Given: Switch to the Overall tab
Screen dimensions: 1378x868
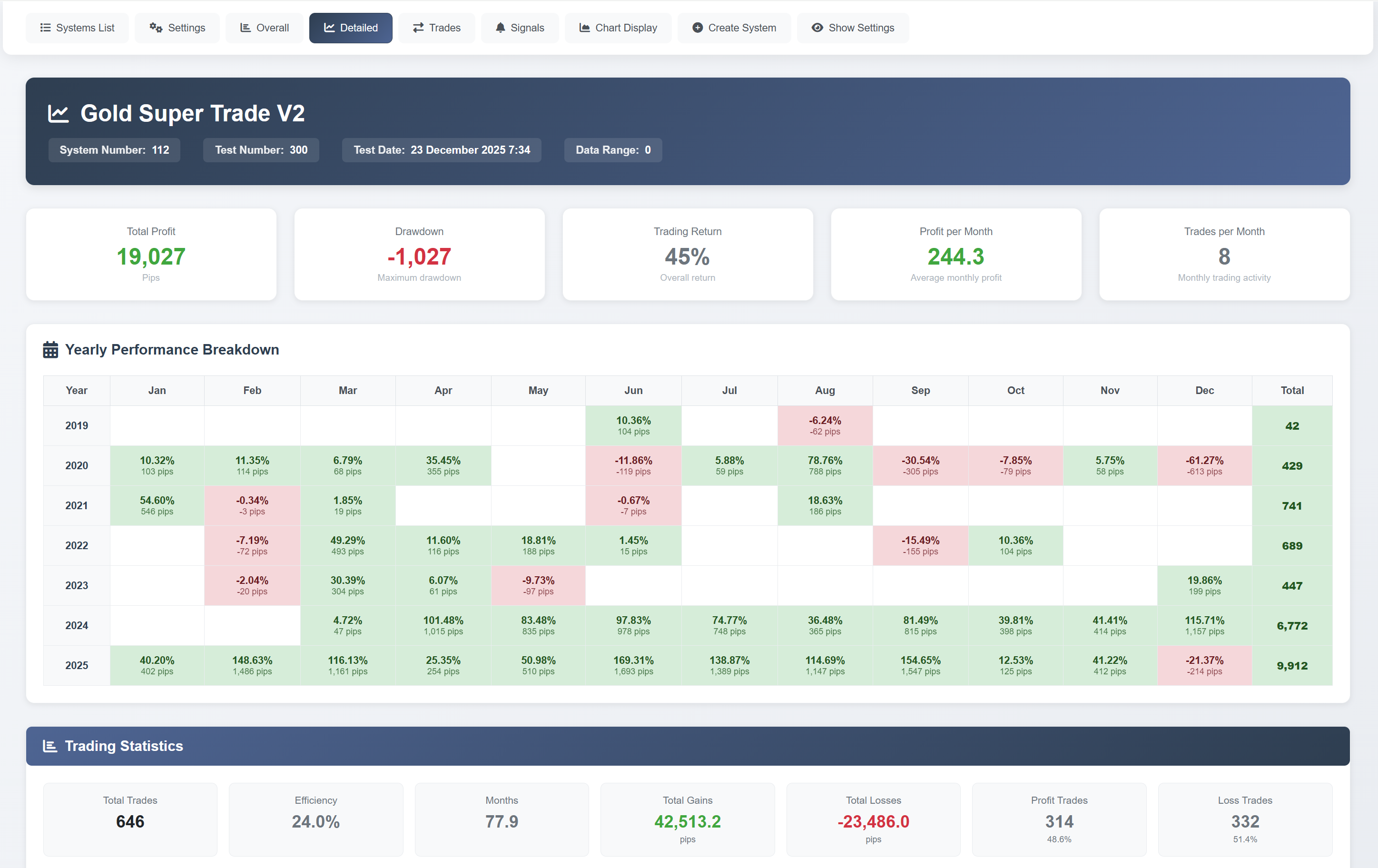Looking at the screenshot, I should [x=264, y=28].
